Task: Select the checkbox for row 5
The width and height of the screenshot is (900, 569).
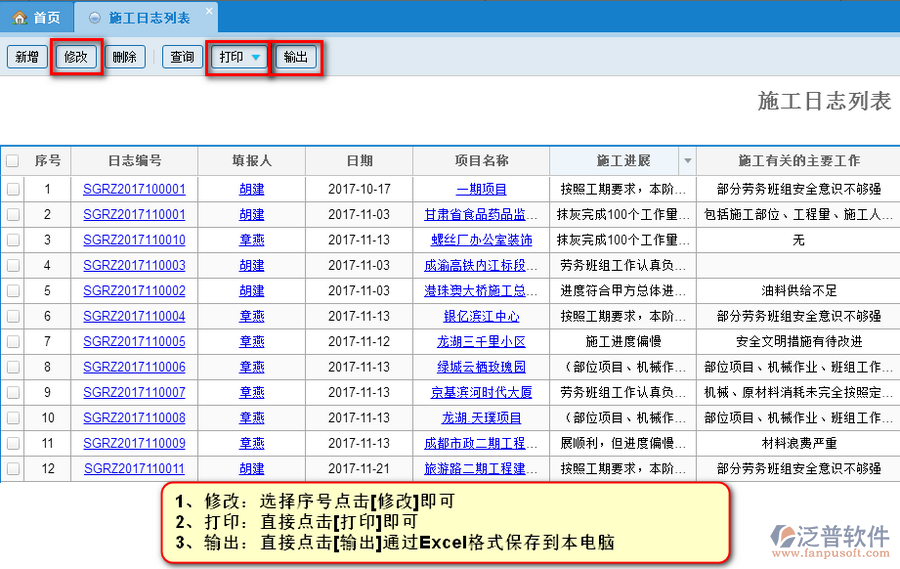Action: 12,291
